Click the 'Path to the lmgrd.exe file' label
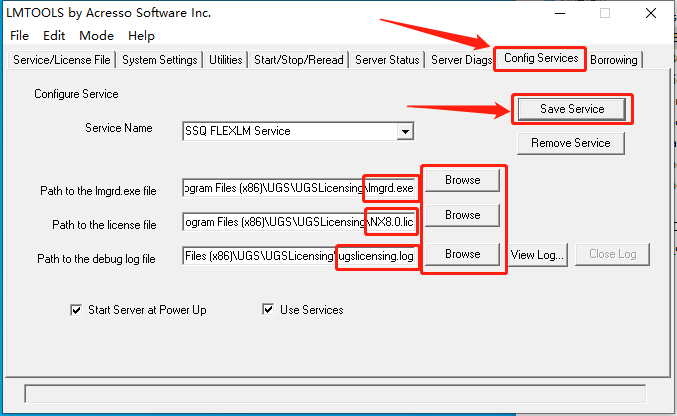677x416 pixels. 98,191
